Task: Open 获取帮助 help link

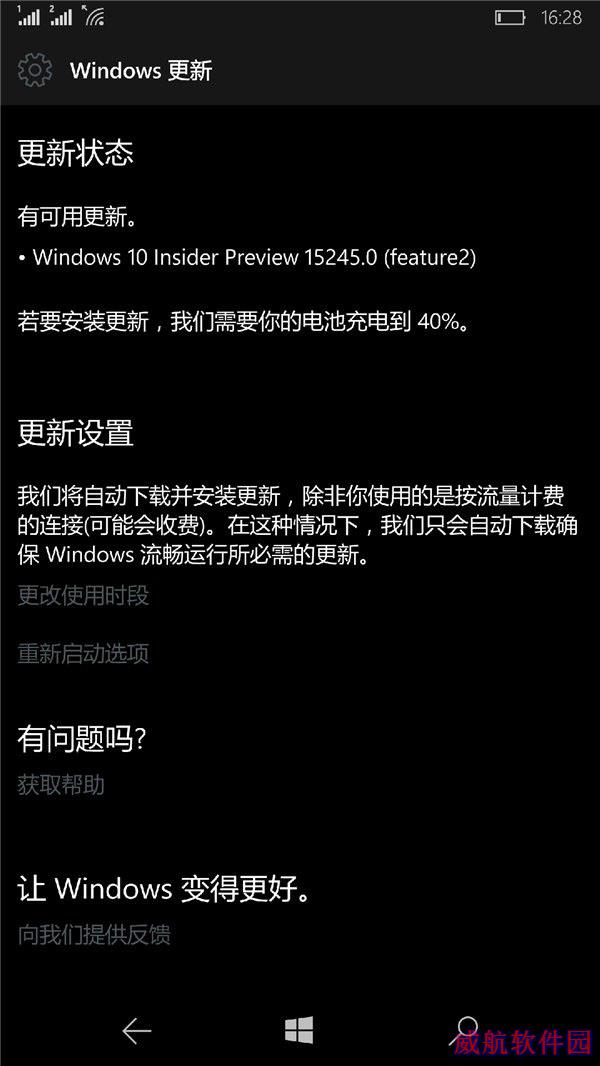Action: pos(61,785)
